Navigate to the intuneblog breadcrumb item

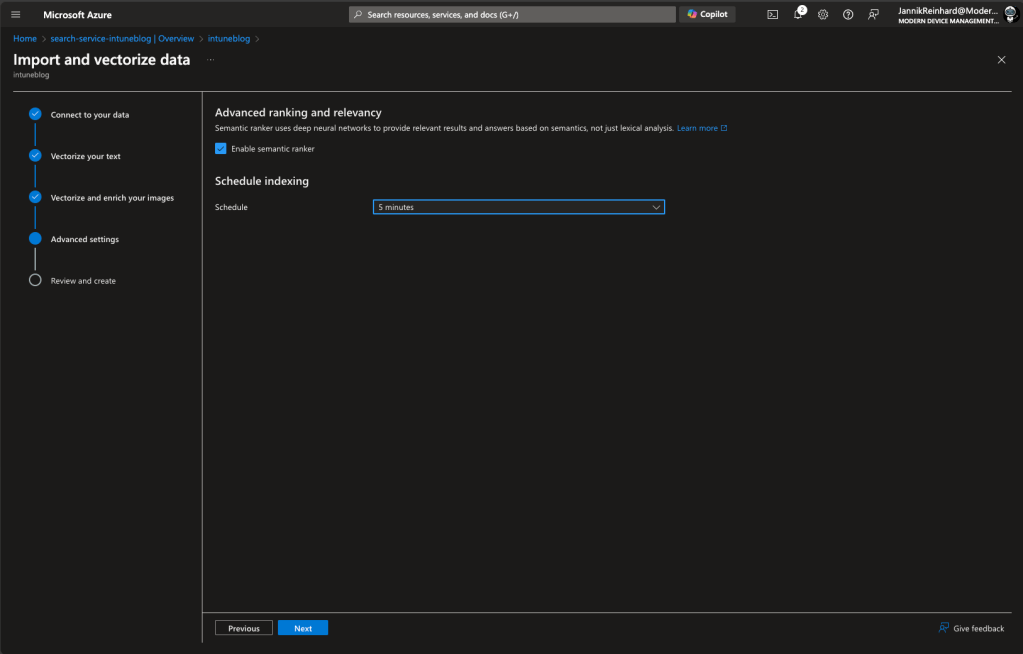(228, 38)
